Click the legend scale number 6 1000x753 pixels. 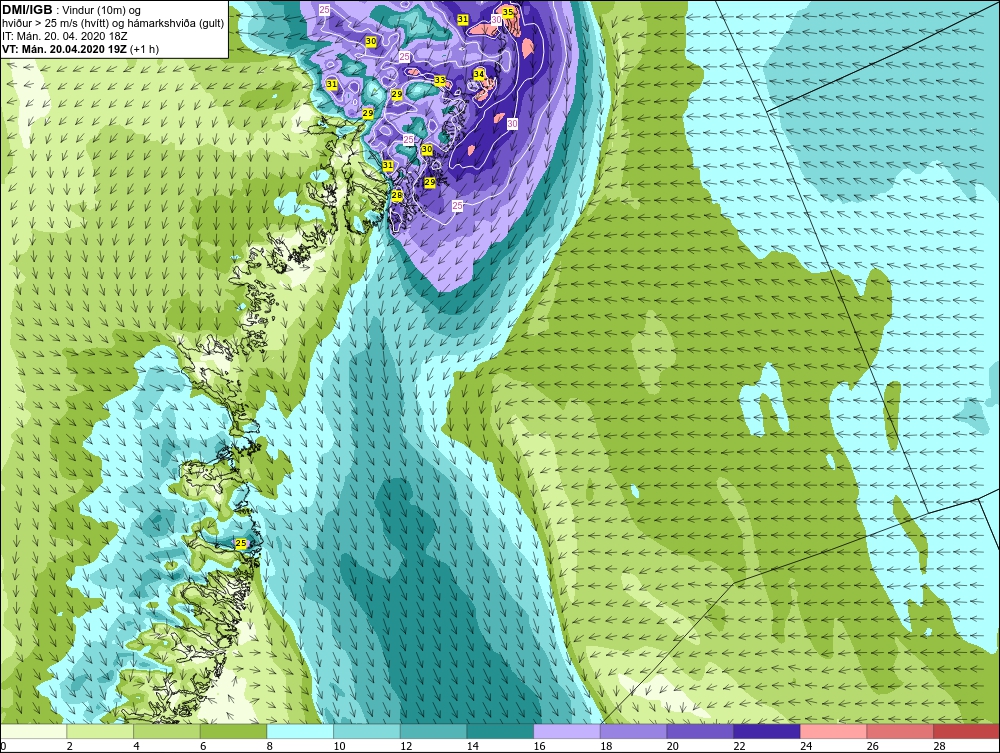[x=203, y=746]
